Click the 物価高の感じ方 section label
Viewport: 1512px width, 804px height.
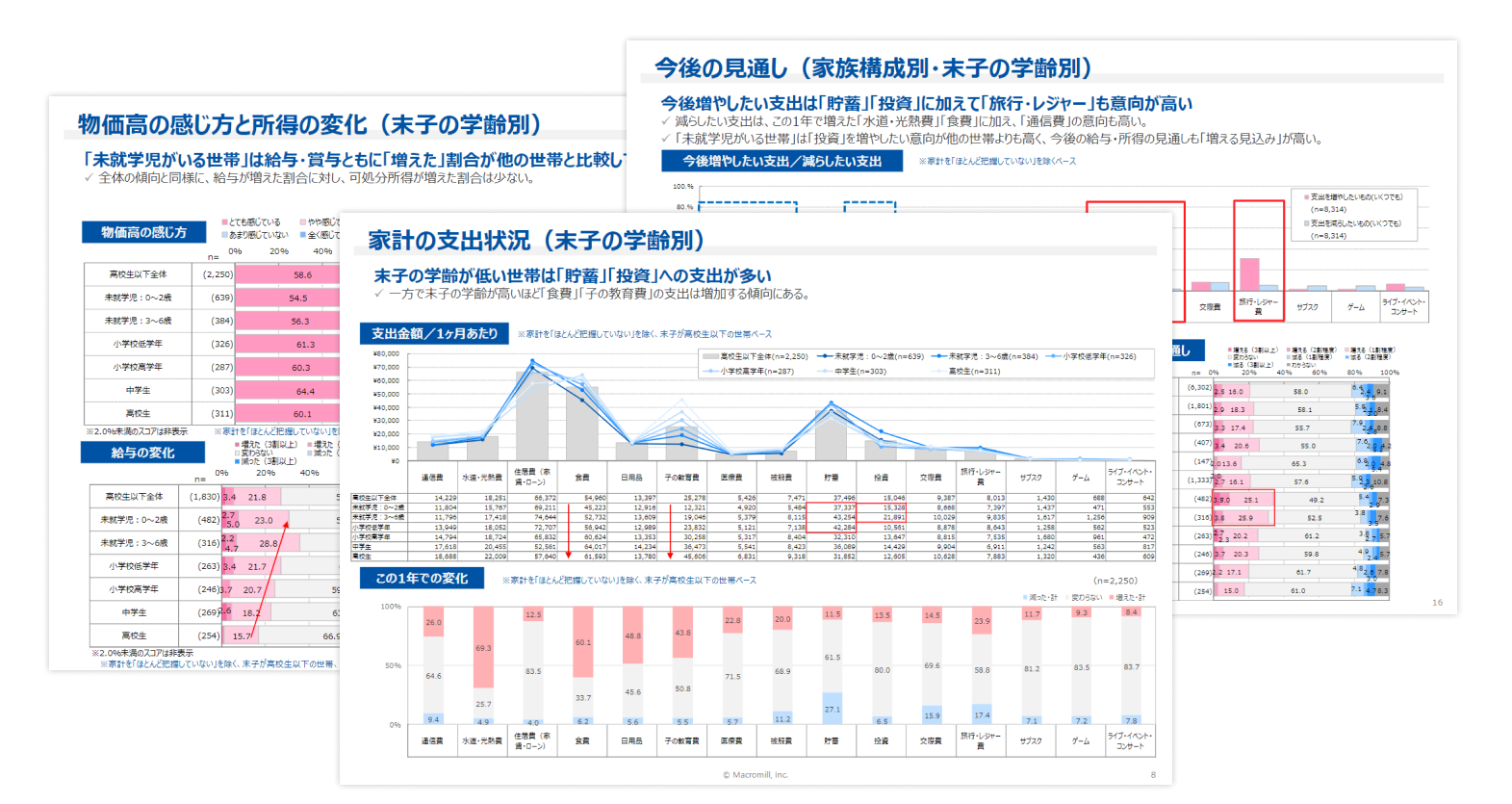tap(144, 232)
